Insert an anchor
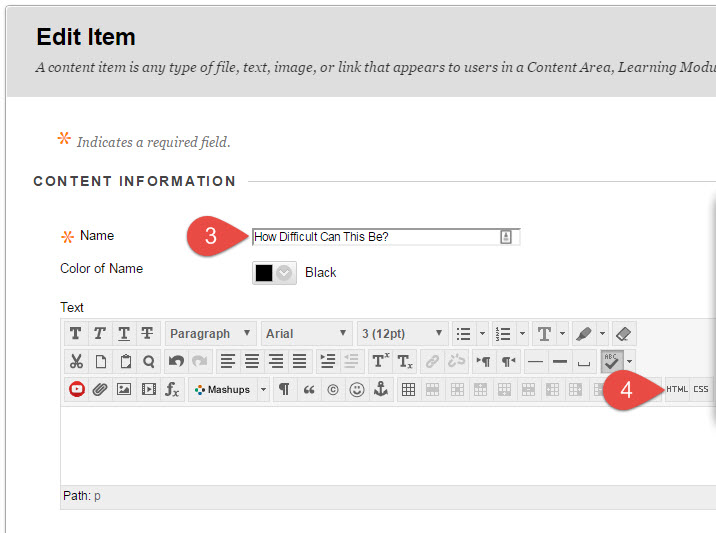716x533 pixels. [x=381, y=390]
